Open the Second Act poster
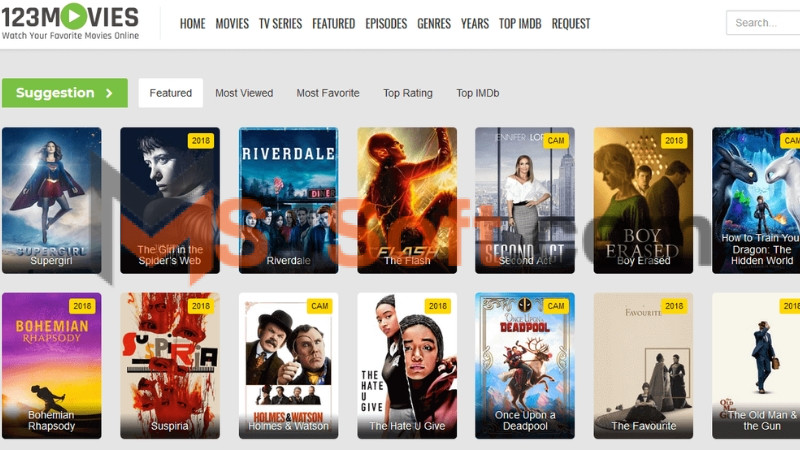Screen dimensions: 800x450 pyautogui.click(x=525, y=201)
